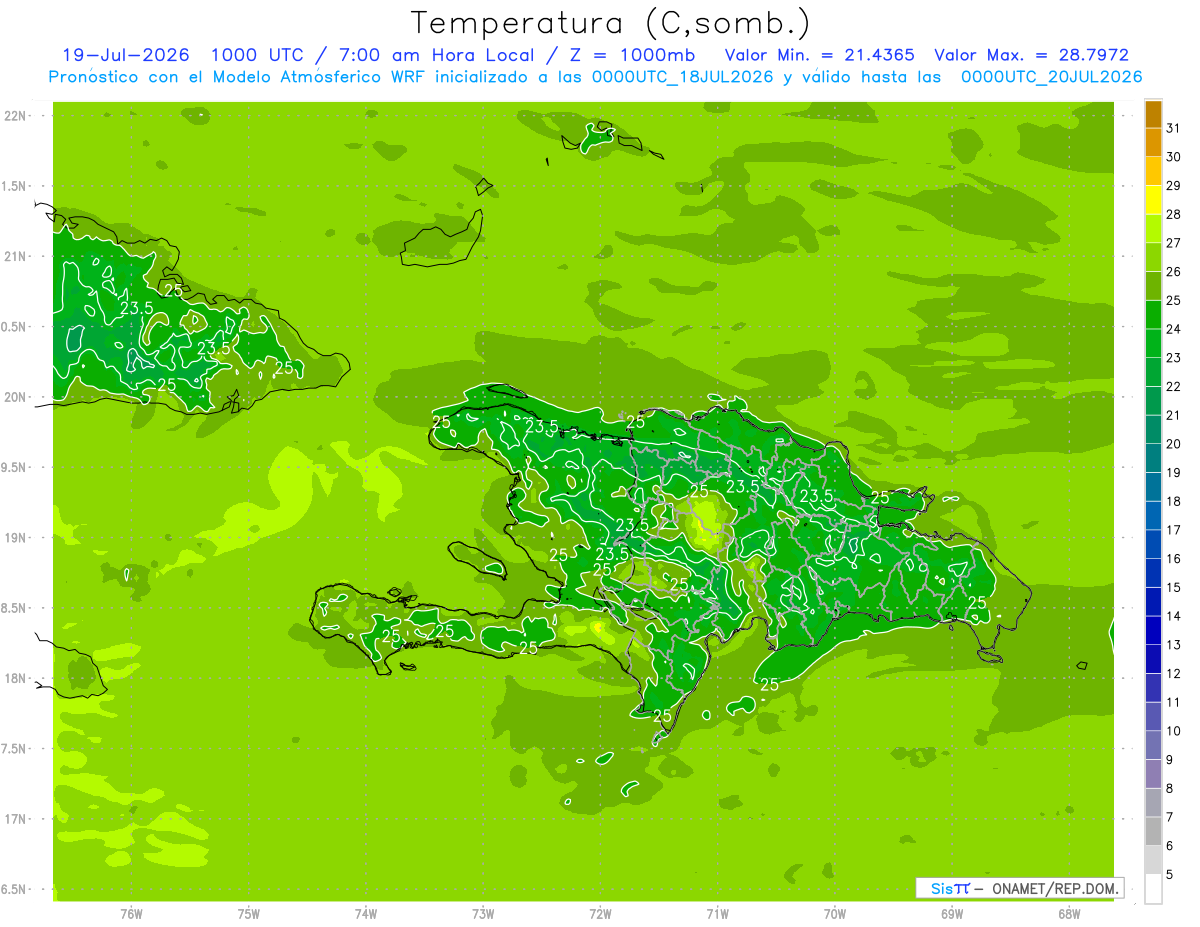Click longitude axis label '76W'
This screenshot has width=1200, height=927.
[x=131, y=914]
